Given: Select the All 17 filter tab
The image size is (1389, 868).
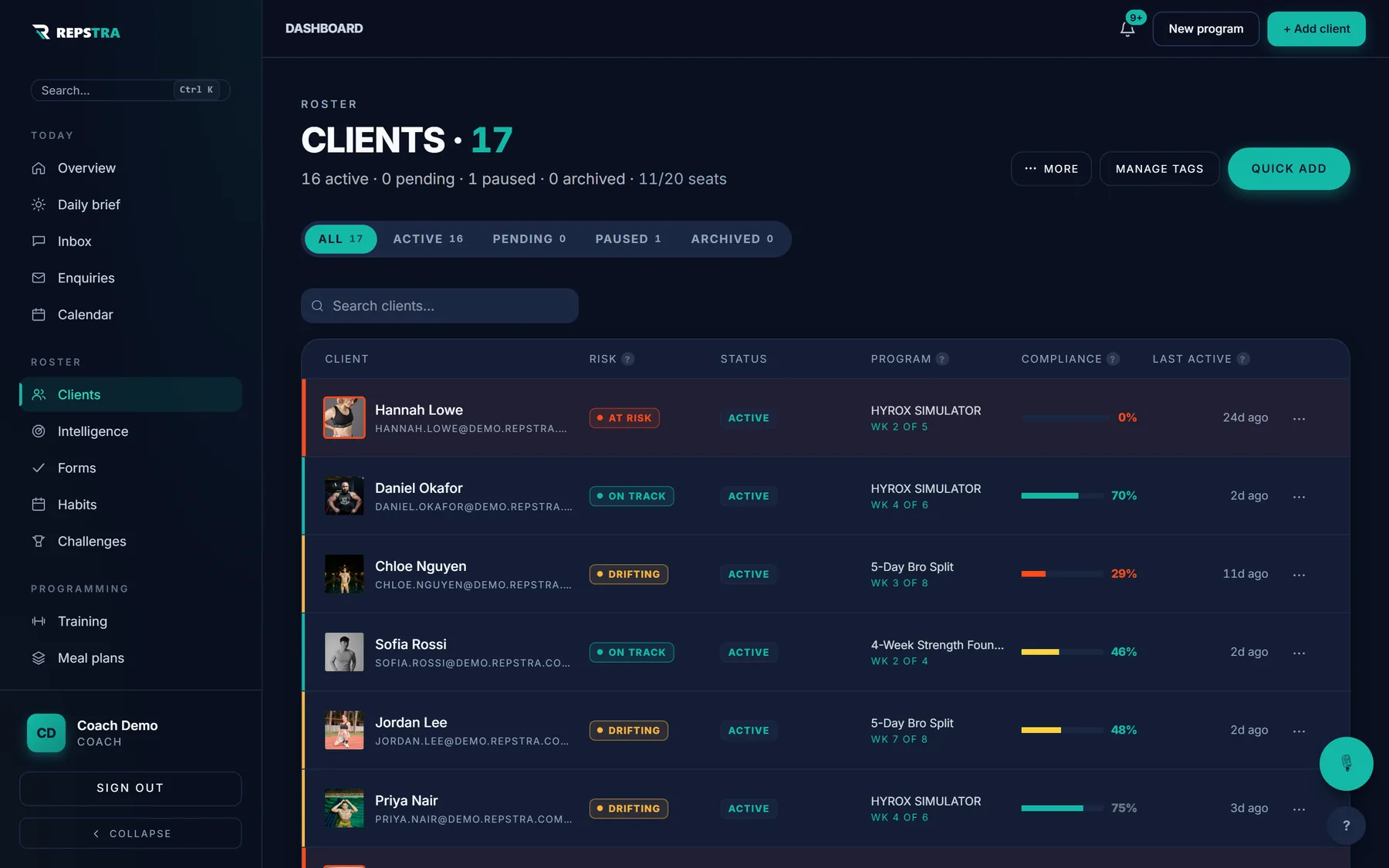Looking at the screenshot, I should pyautogui.click(x=340, y=239).
